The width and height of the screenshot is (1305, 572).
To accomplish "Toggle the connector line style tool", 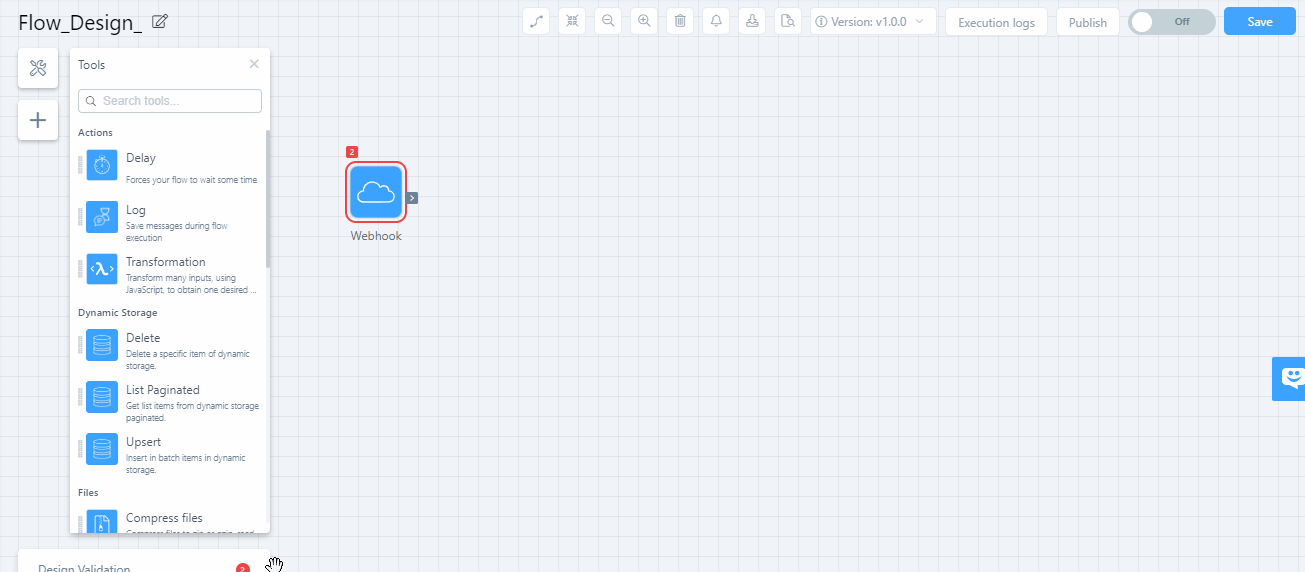I will (537, 21).
